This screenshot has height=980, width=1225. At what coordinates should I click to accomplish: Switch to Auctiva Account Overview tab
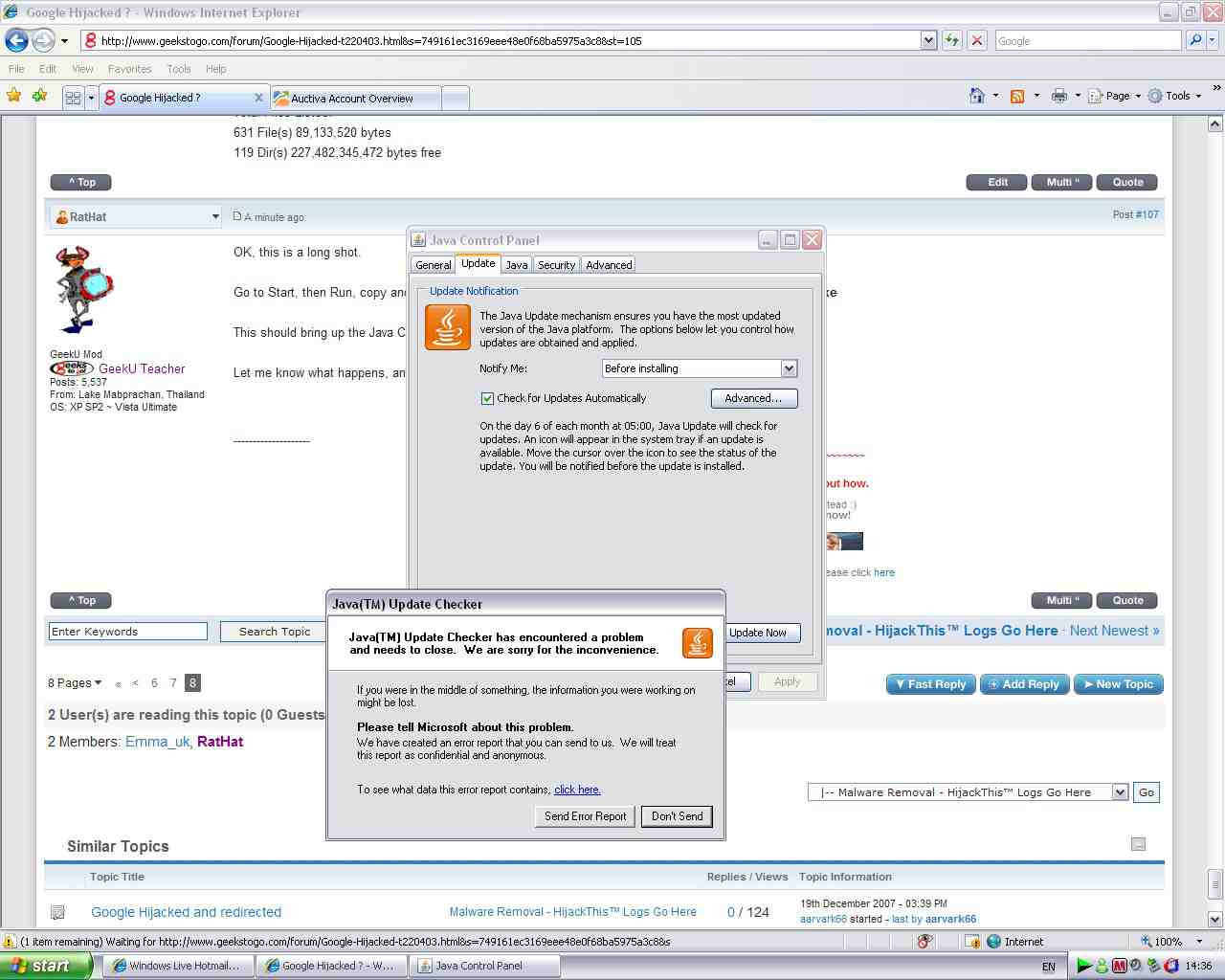coord(355,98)
